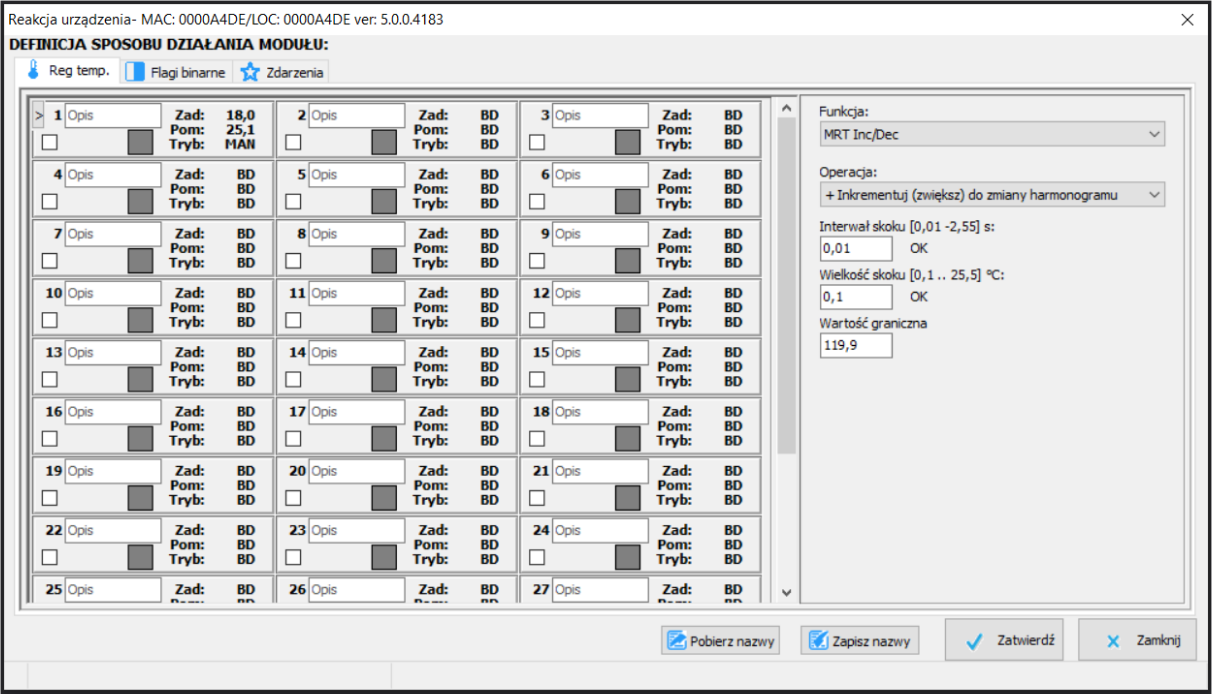
Task: Close the Reakcja urządzenia window
Action: coord(1187,19)
